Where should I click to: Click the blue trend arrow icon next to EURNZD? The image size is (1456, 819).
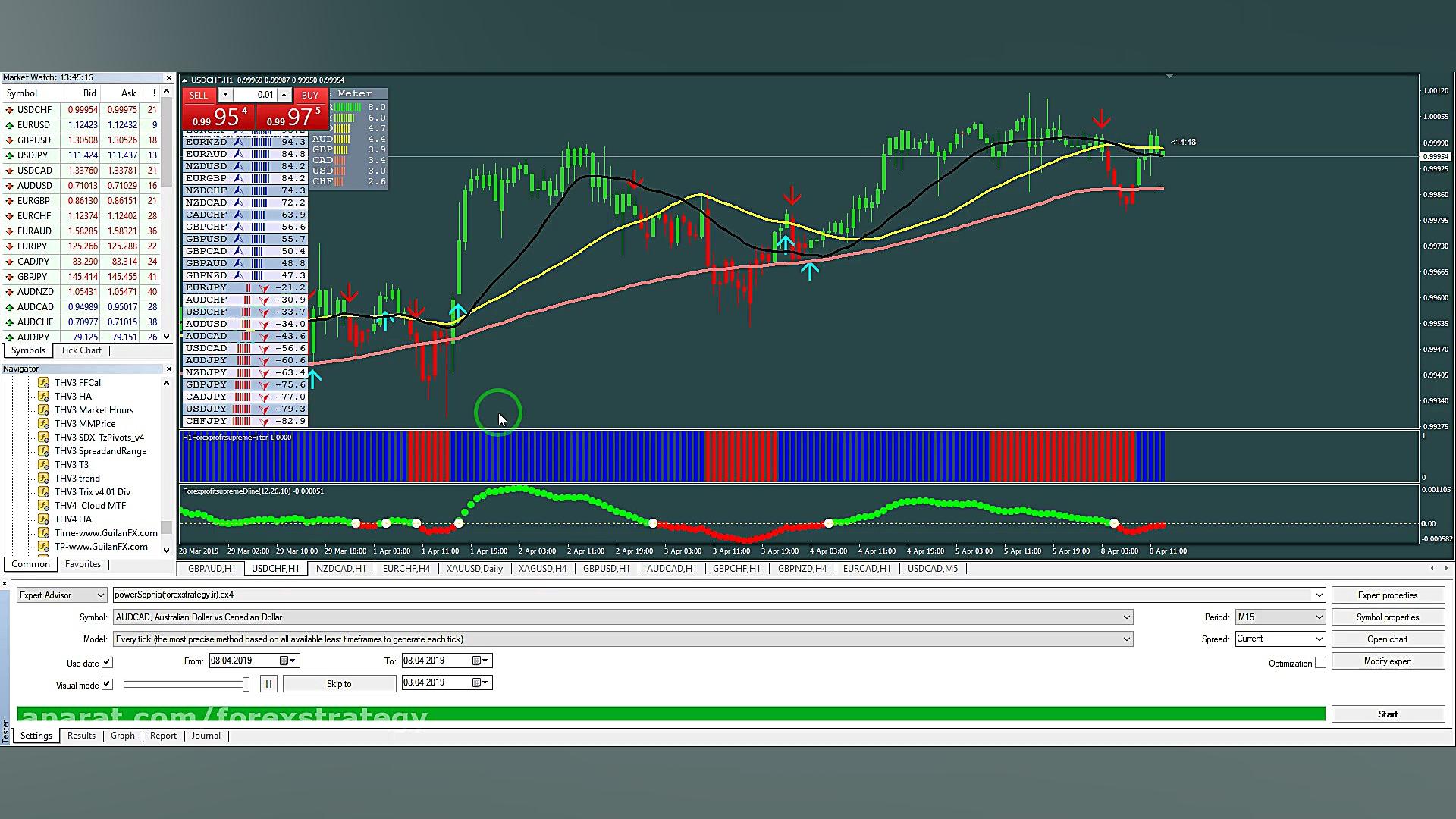[240, 142]
